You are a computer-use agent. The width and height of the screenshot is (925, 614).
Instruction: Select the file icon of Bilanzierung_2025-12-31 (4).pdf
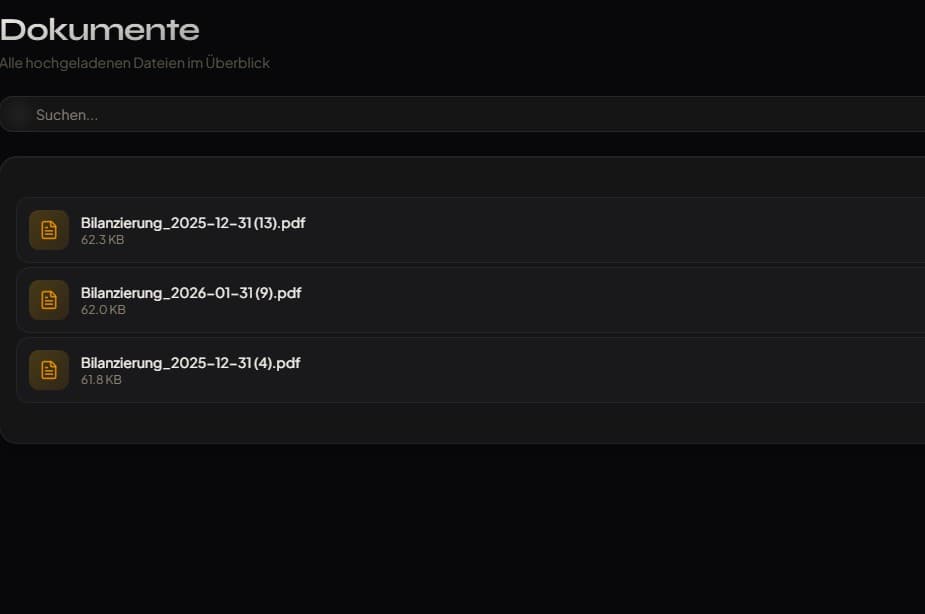pos(49,370)
